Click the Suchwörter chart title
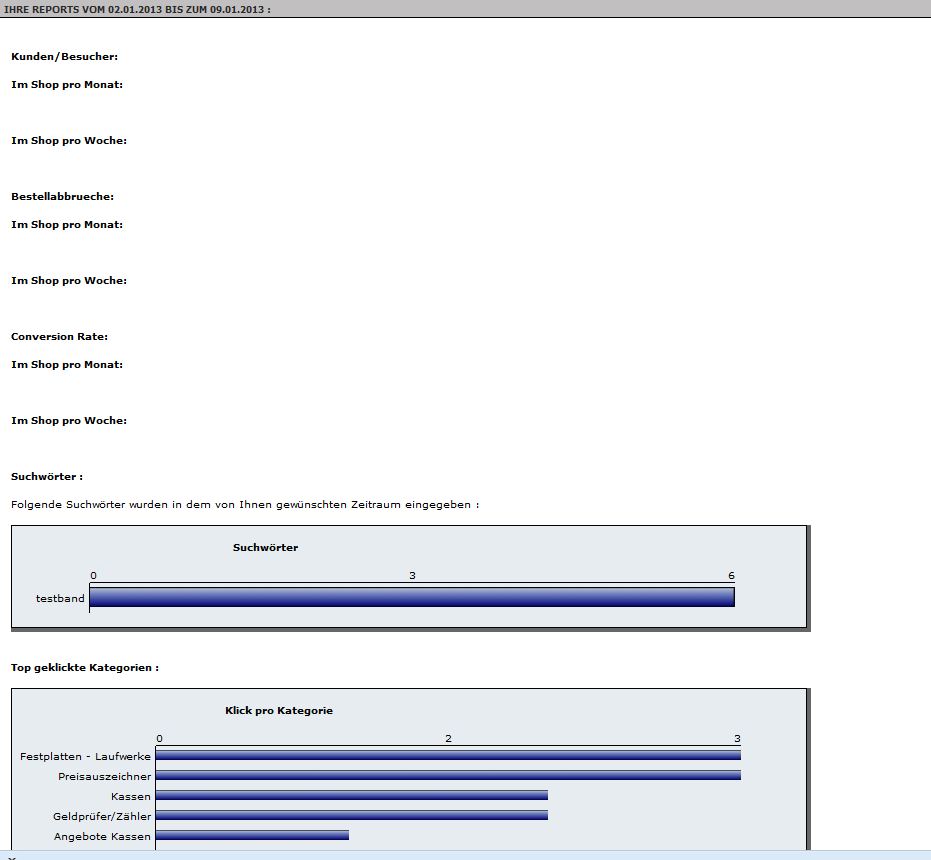 tap(265, 547)
